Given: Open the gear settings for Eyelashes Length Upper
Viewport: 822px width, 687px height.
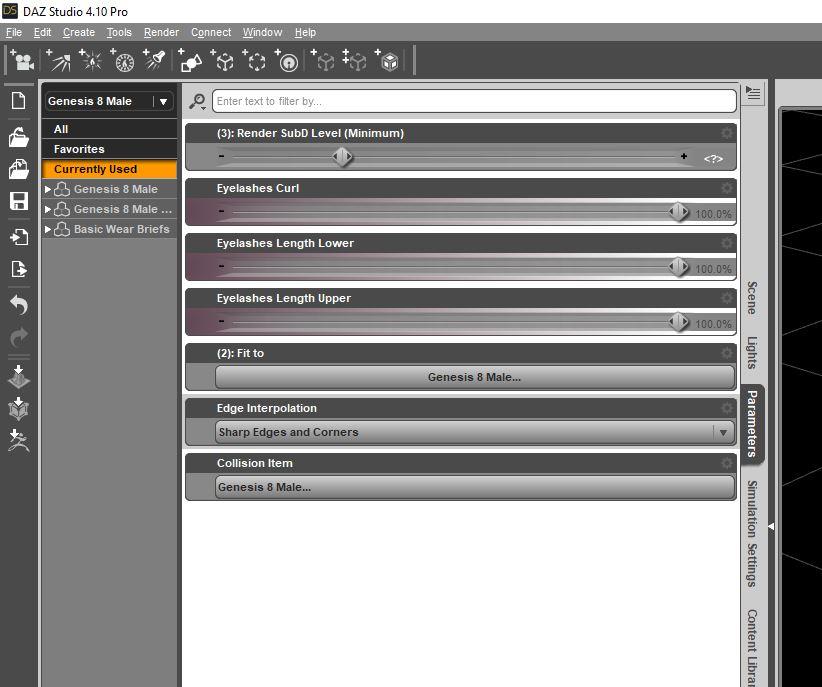Looking at the screenshot, I should point(727,298).
